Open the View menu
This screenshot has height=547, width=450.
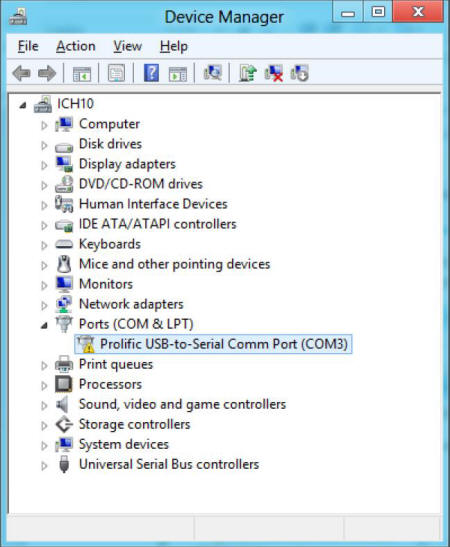coord(127,46)
